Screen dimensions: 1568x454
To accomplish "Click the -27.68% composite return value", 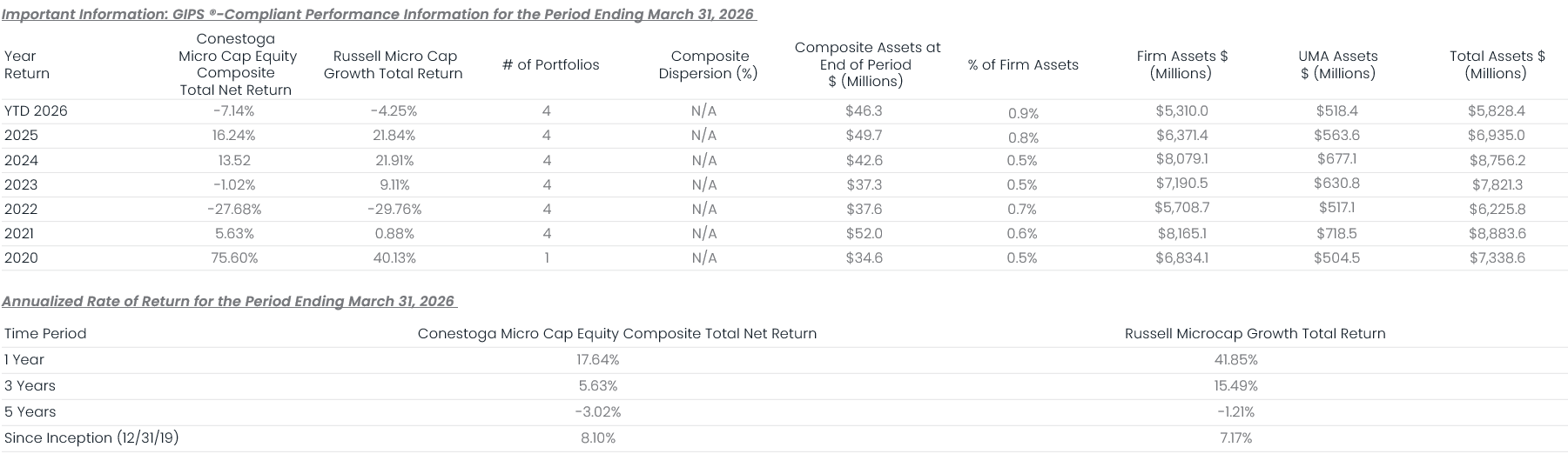I will click(x=235, y=209).
